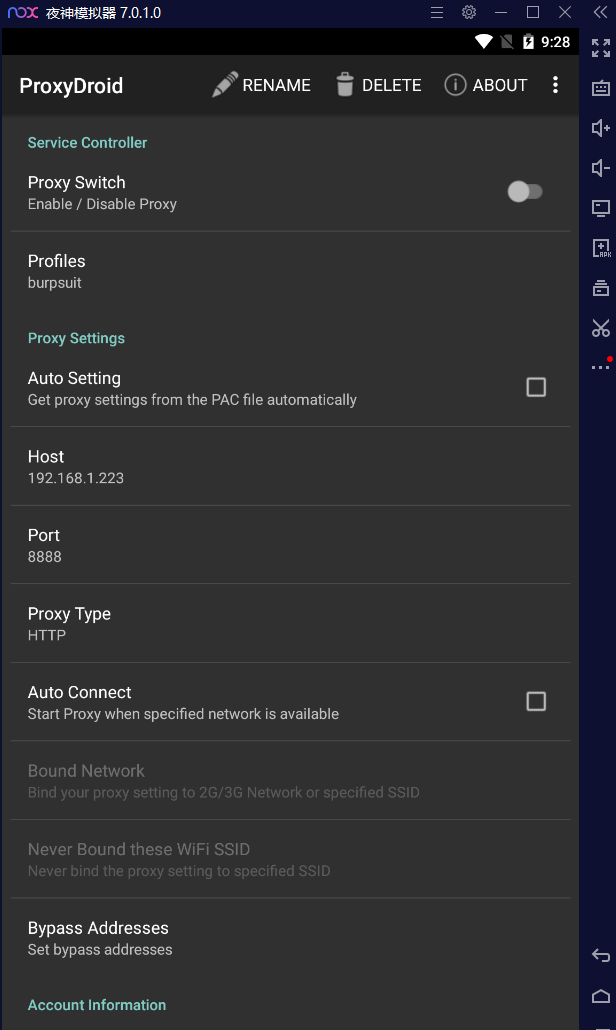Edit the Port 8888 field

[x=290, y=545]
